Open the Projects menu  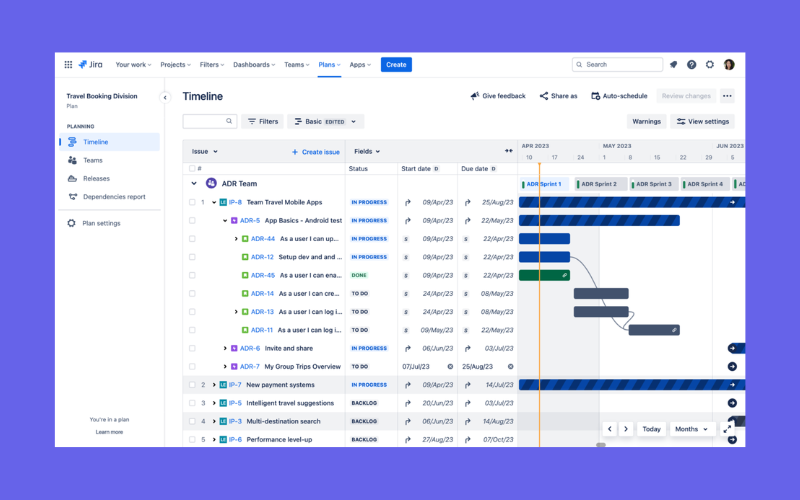176,65
